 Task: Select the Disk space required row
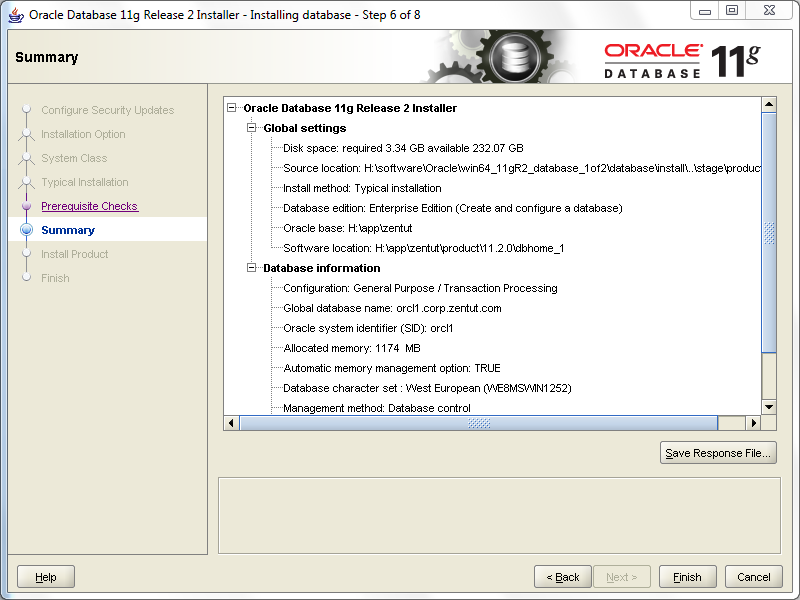coord(403,148)
